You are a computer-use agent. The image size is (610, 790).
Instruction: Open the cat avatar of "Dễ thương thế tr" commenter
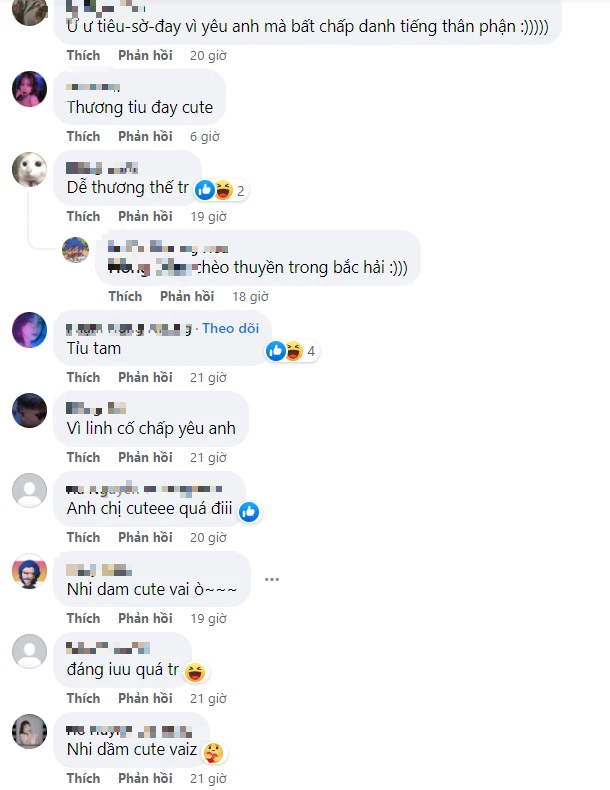pyautogui.click(x=30, y=169)
